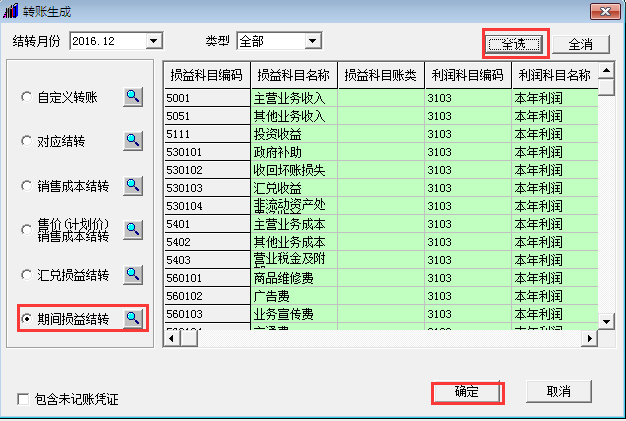The width and height of the screenshot is (626, 421).
Task: Open the 类型 dropdown list
Action: coord(313,41)
